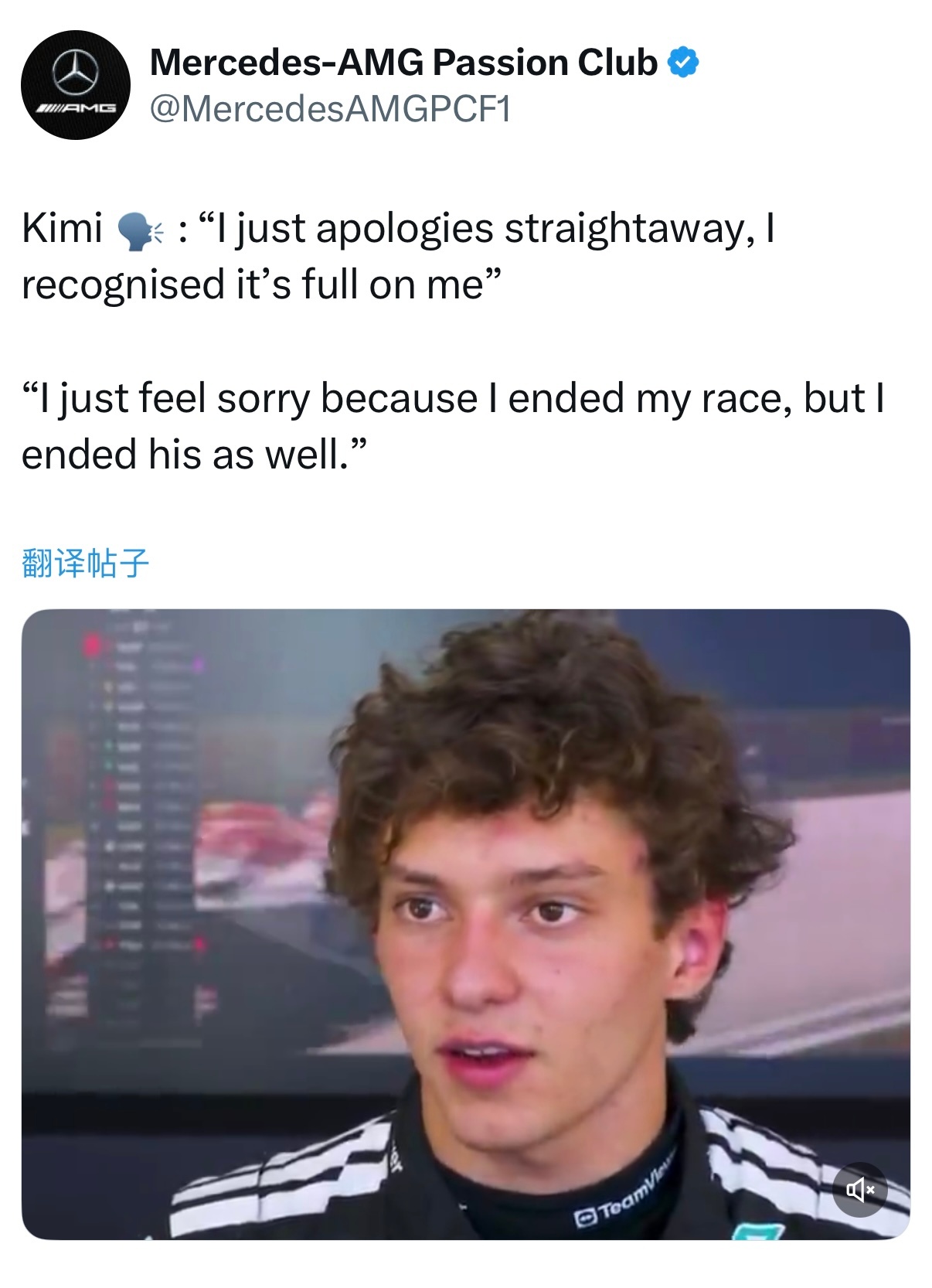Viewport: 932px width, 1288px height.
Task: Tap the "recognised it's full on me" line
Action: tap(262, 285)
